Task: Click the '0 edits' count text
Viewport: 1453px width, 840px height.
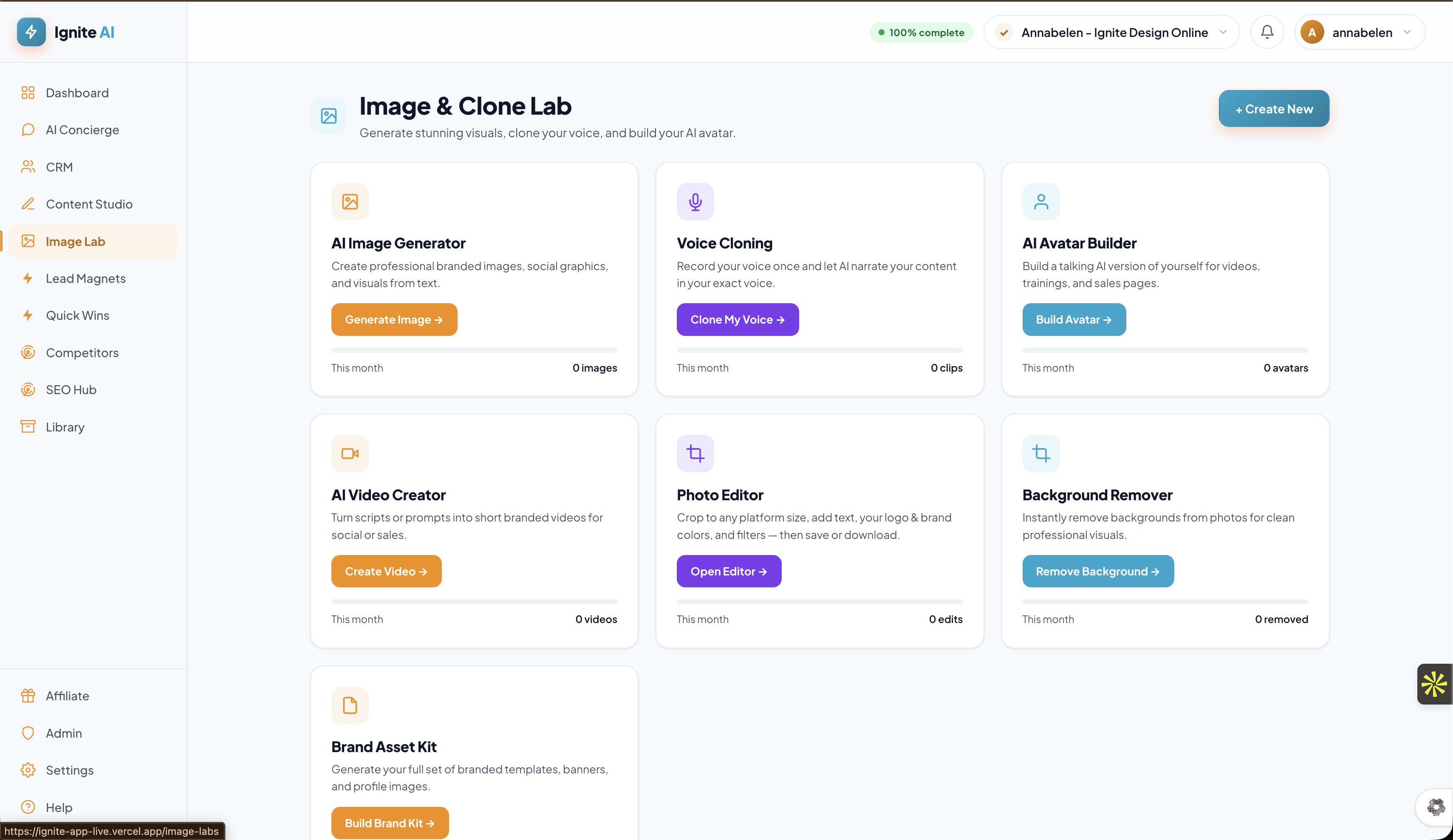Action: point(945,619)
